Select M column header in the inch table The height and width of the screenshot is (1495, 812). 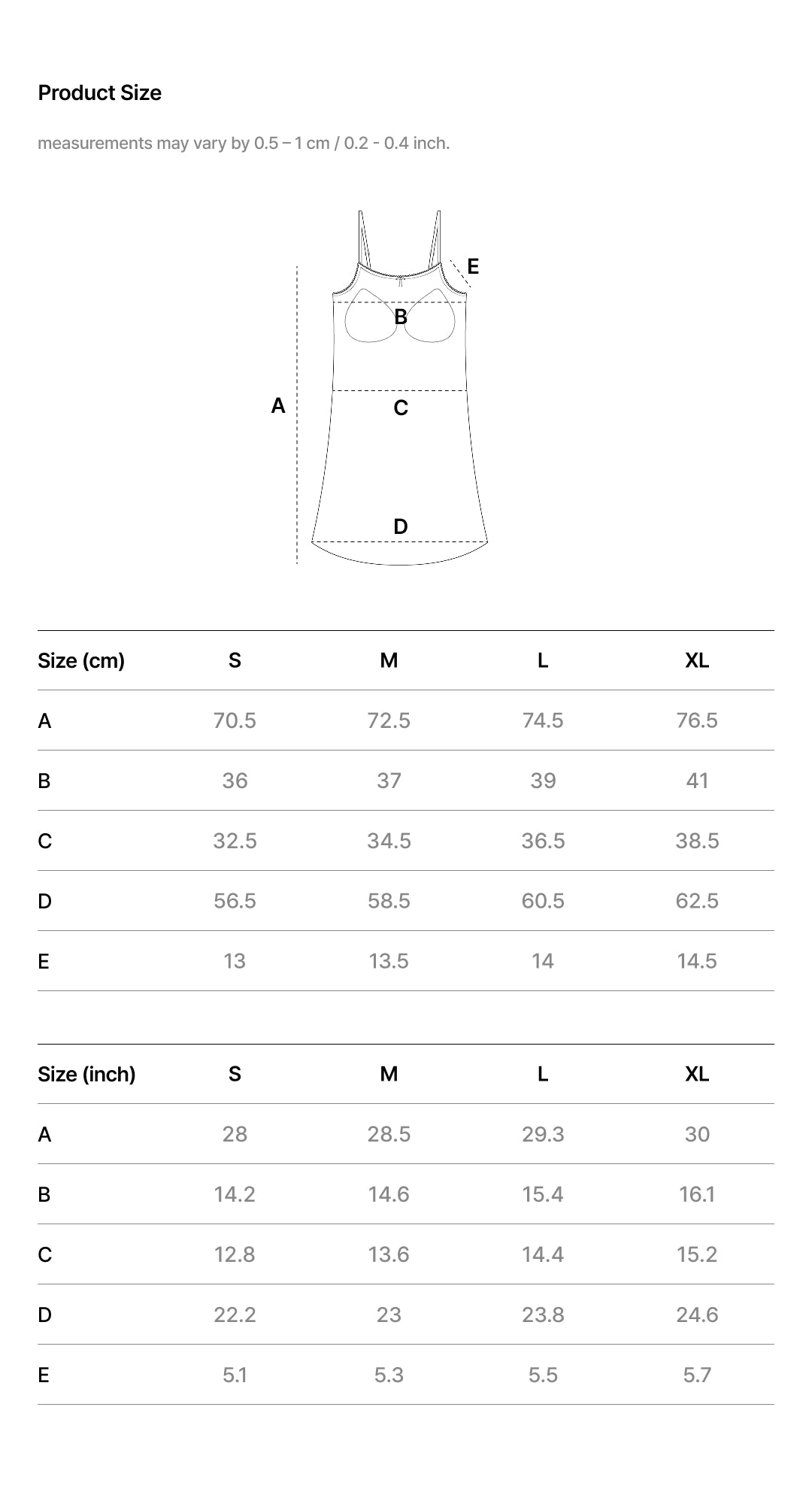coord(389,1074)
